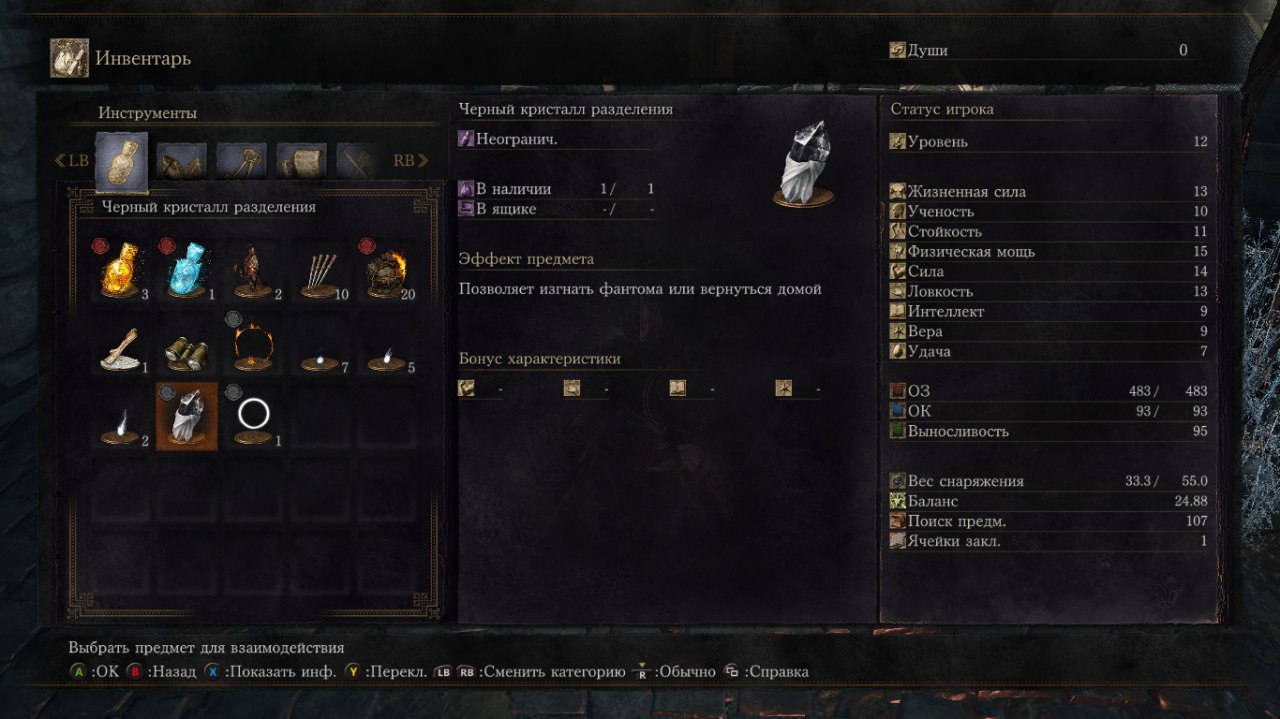Open the keys category tab

(242, 160)
